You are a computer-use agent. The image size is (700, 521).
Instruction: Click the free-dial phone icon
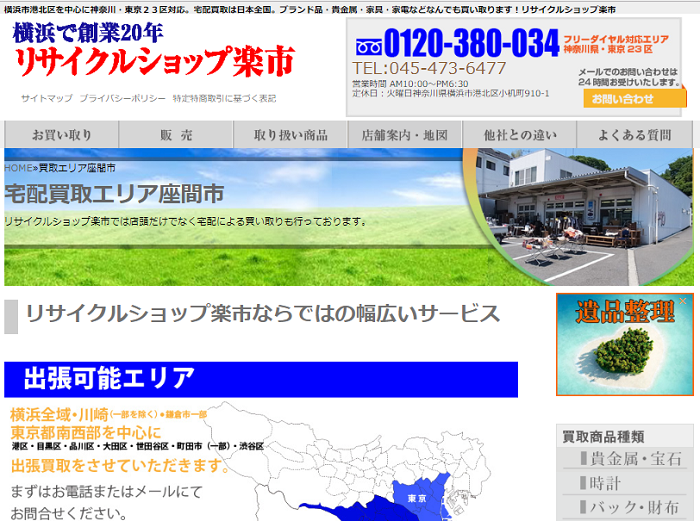click(x=369, y=46)
